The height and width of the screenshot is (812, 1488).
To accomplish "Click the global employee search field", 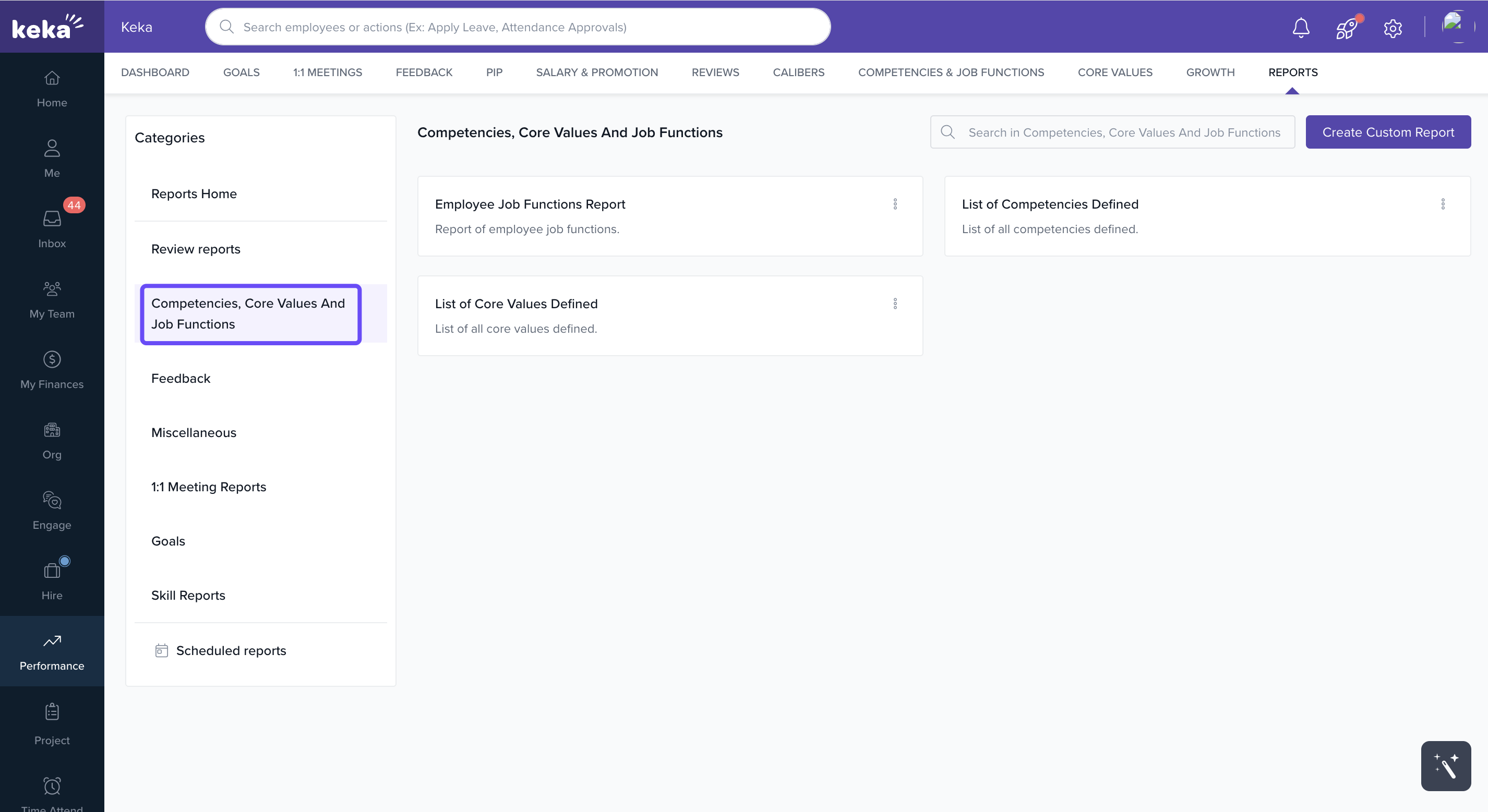I will coord(518,27).
